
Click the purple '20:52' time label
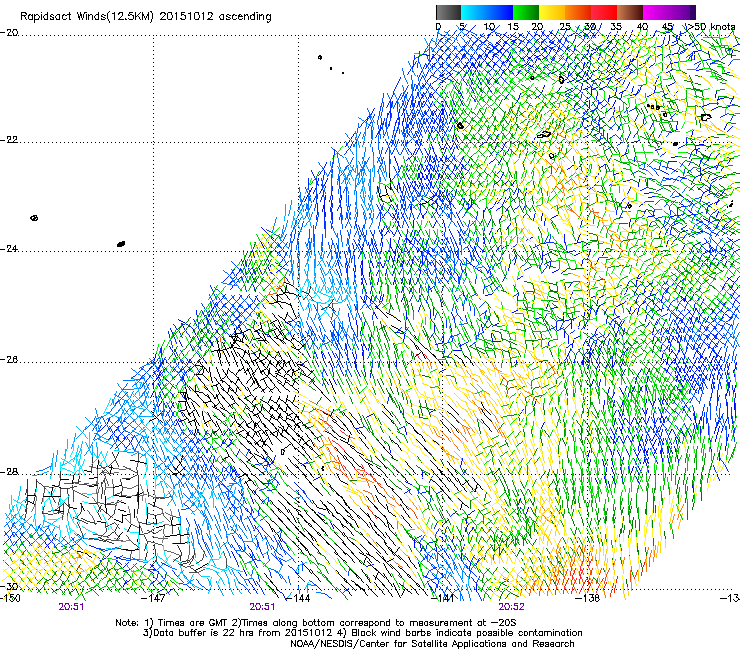coord(512,607)
